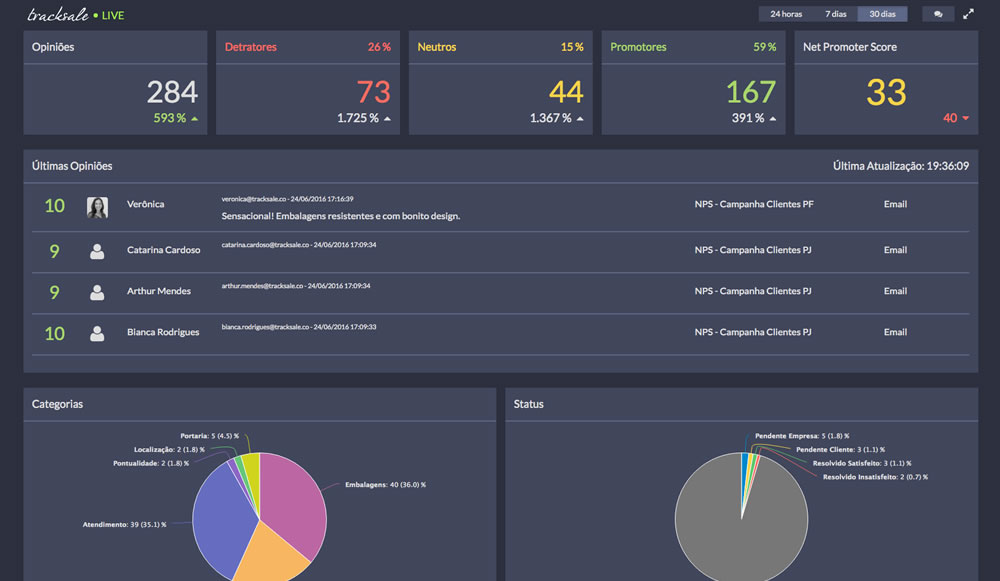The image size is (1000, 581).
Task: Click the 284 opinions total
Action: coord(172,92)
